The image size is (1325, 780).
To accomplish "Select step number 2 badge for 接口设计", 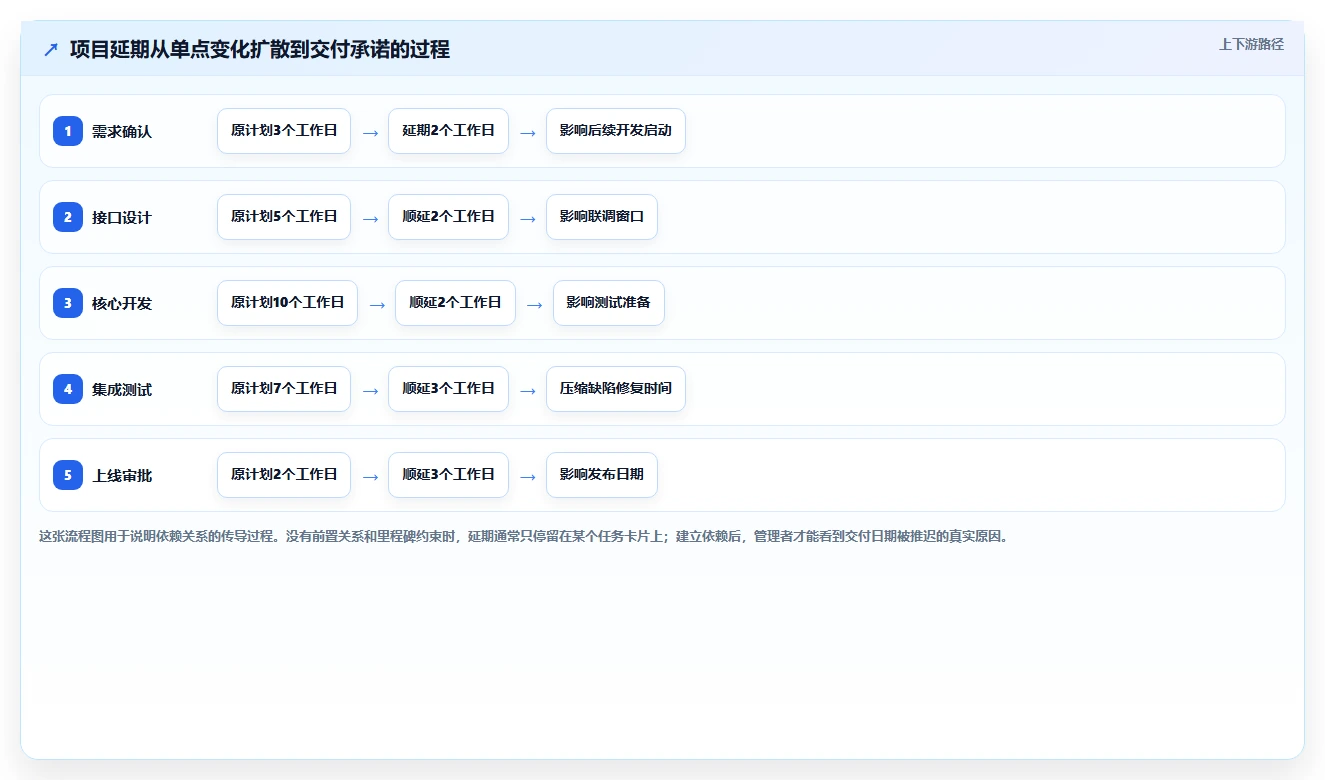I will pos(68,217).
